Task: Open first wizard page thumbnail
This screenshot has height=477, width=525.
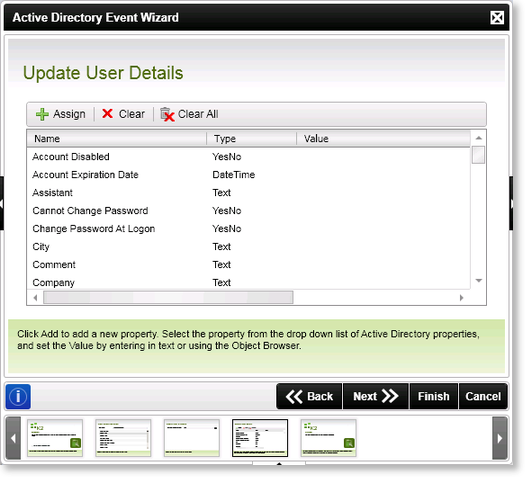Action: click(55, 438)
